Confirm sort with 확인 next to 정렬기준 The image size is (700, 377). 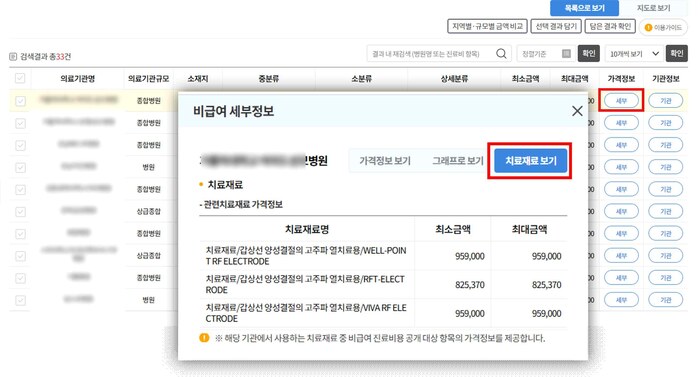[x=588, y=54]
